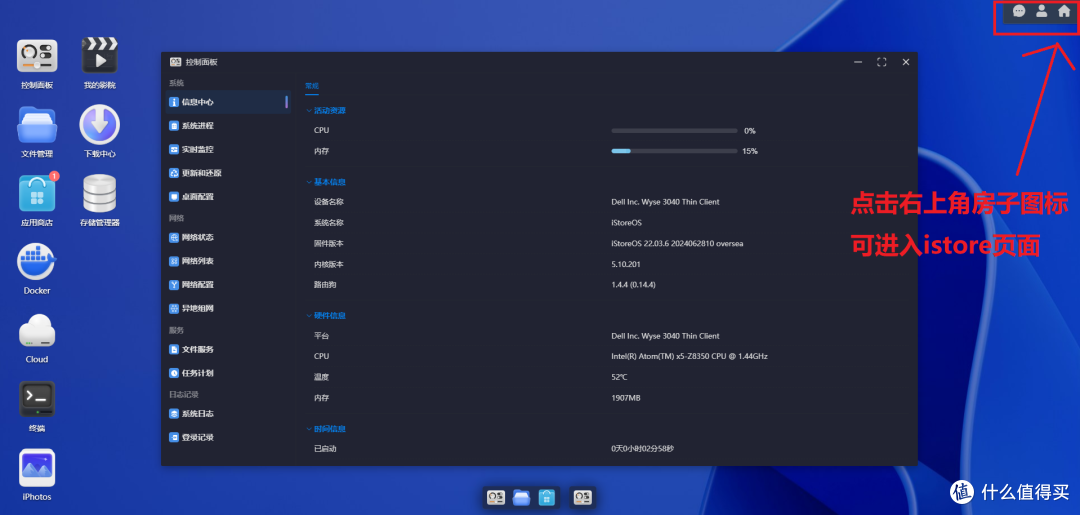This screenshot has height=515, width=1080.
Task: Click the system name value iStoreOS
Action: coord(627,223)
